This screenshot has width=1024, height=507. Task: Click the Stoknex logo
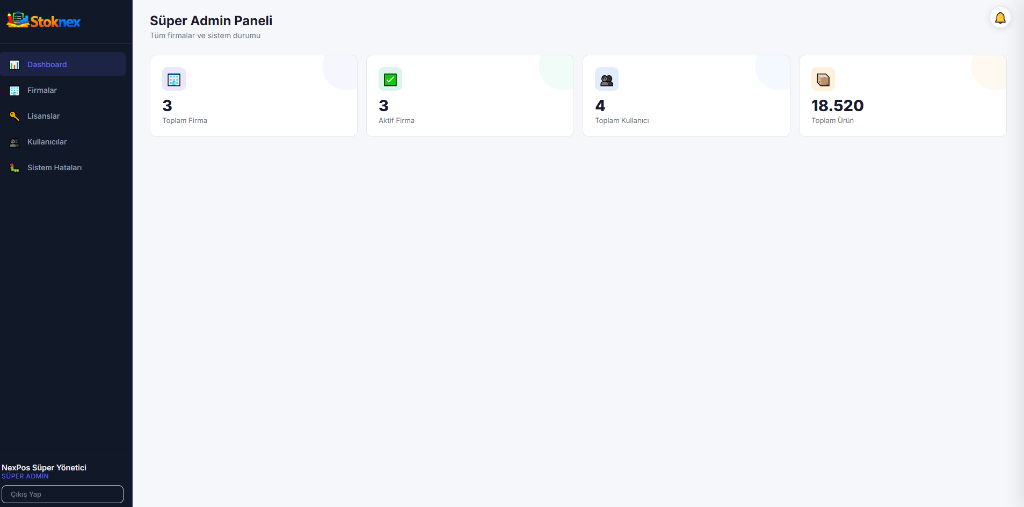[43, 21]
